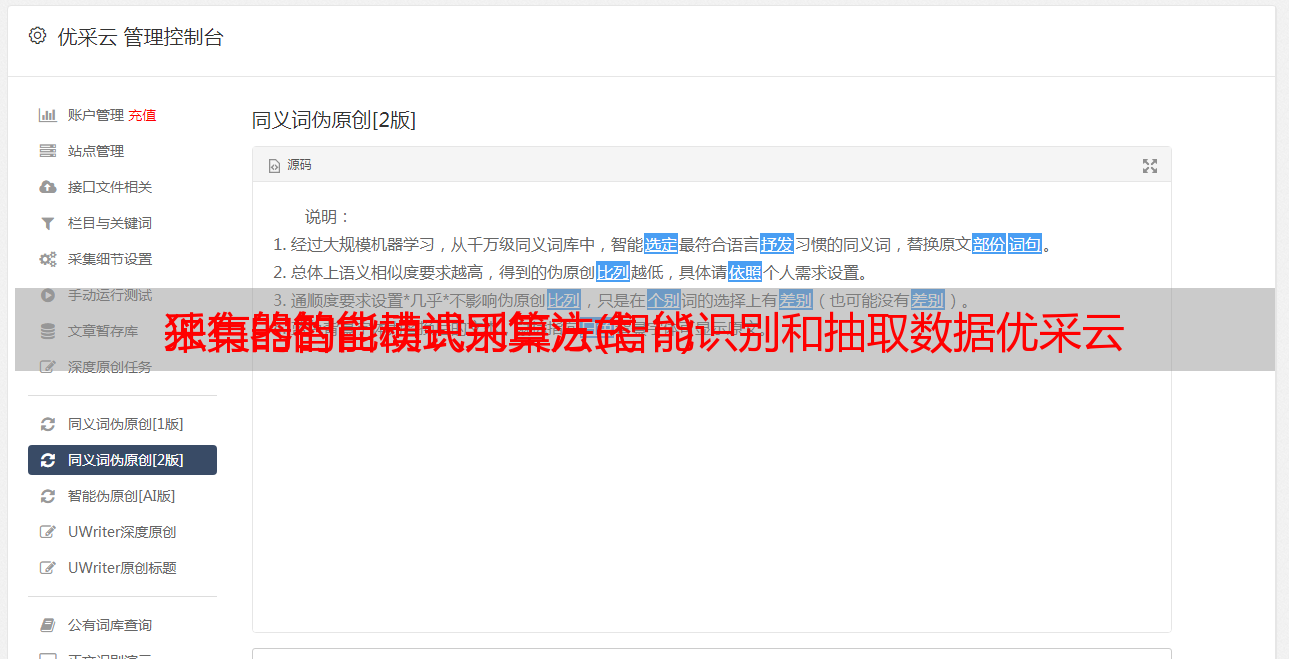Open 账户管理 bar chart icon

point(47,115)
